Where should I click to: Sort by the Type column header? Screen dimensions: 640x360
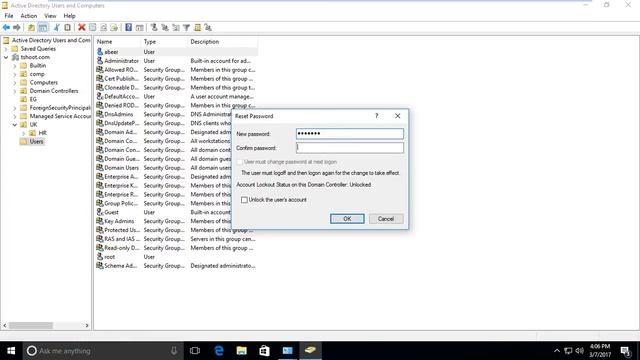point(164,42)
